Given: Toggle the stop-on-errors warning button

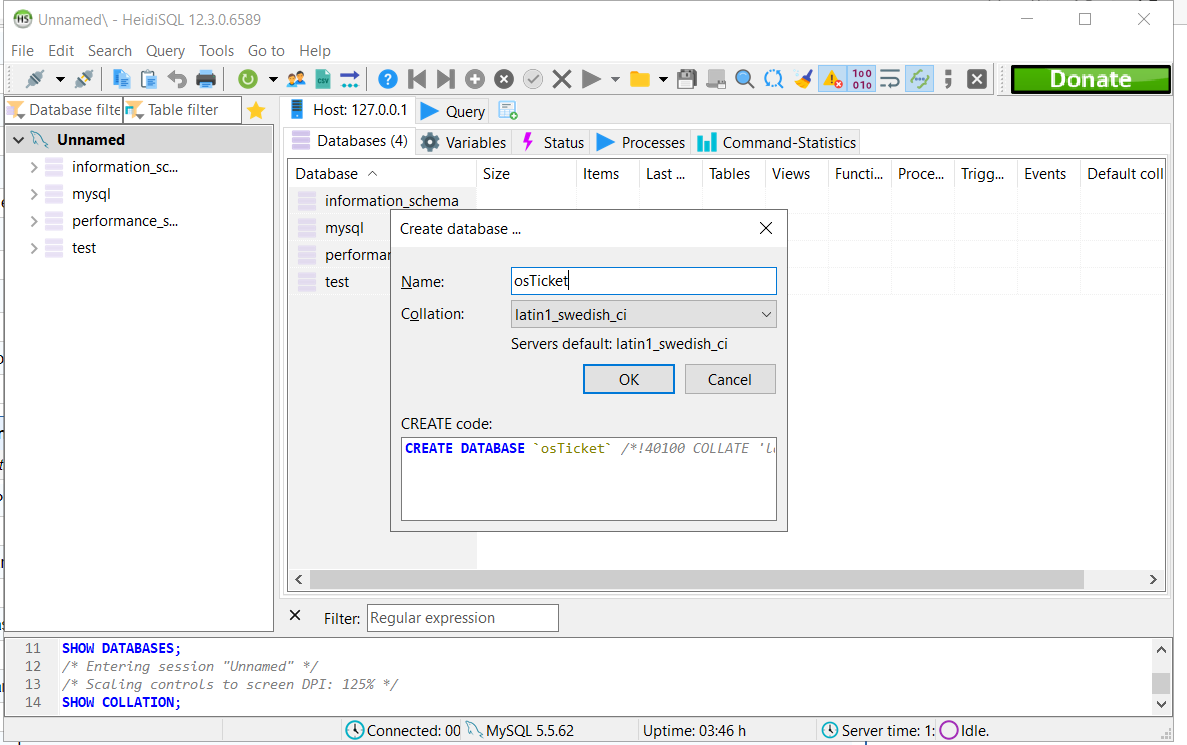Looking at the screenshot, I should [833, 79].
